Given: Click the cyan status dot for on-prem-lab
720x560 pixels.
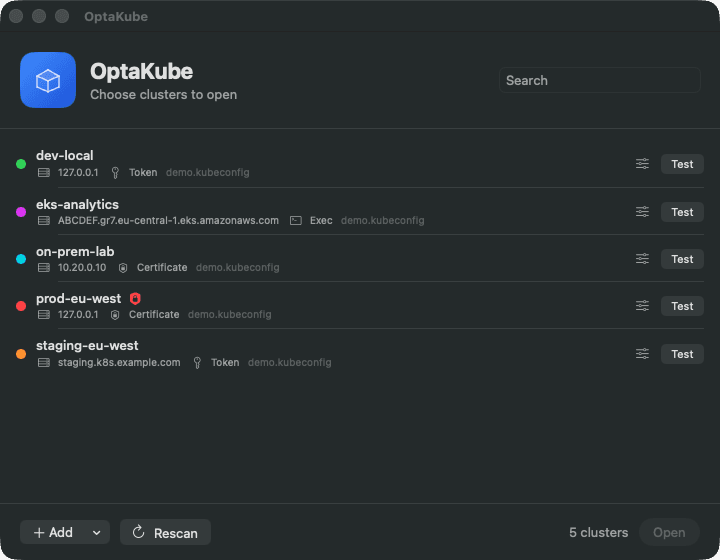Looking at the screenshot, I should point(21,259).
